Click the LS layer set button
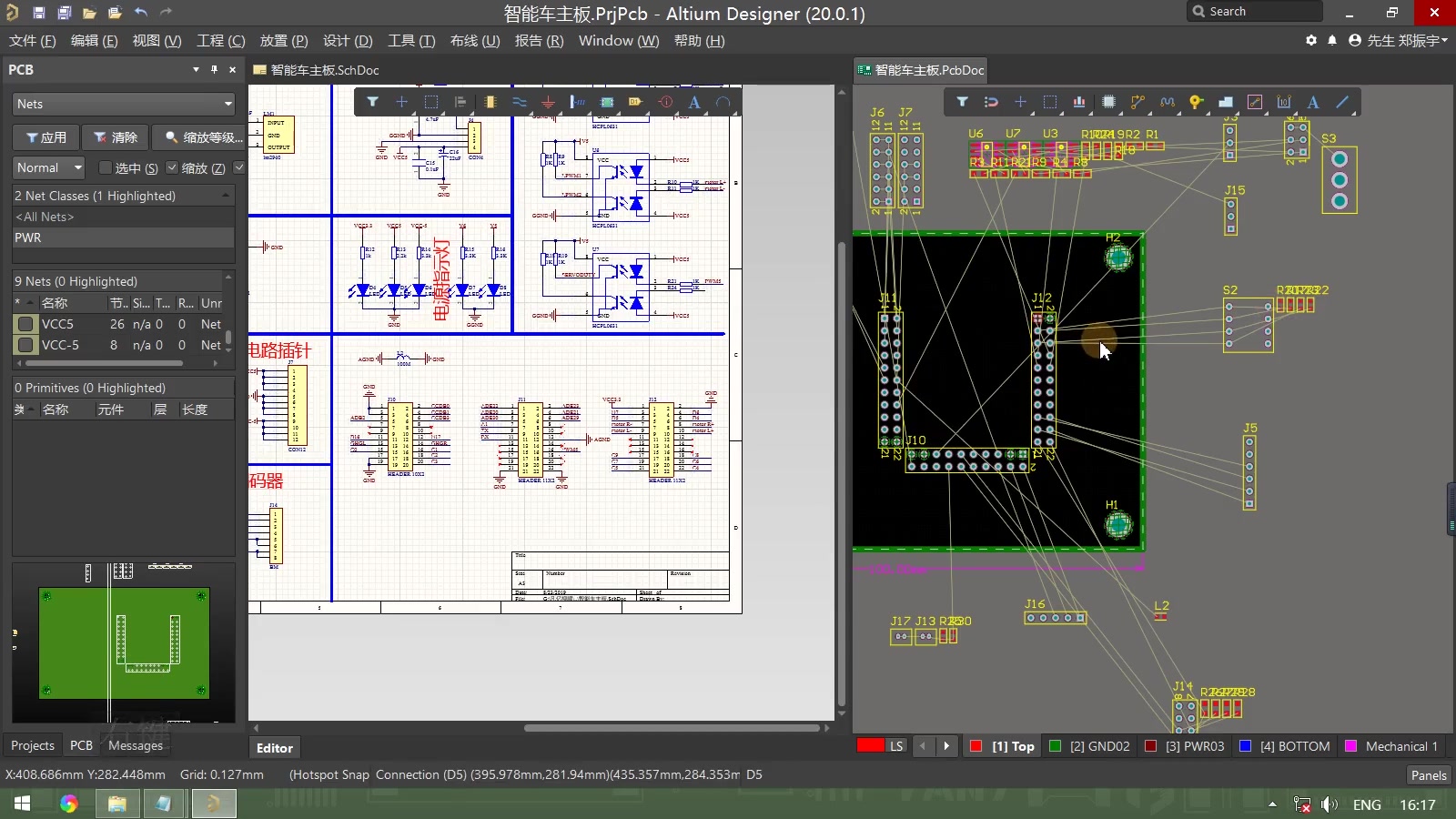This screenshot has width=1456, height=819. click(896, 746)
